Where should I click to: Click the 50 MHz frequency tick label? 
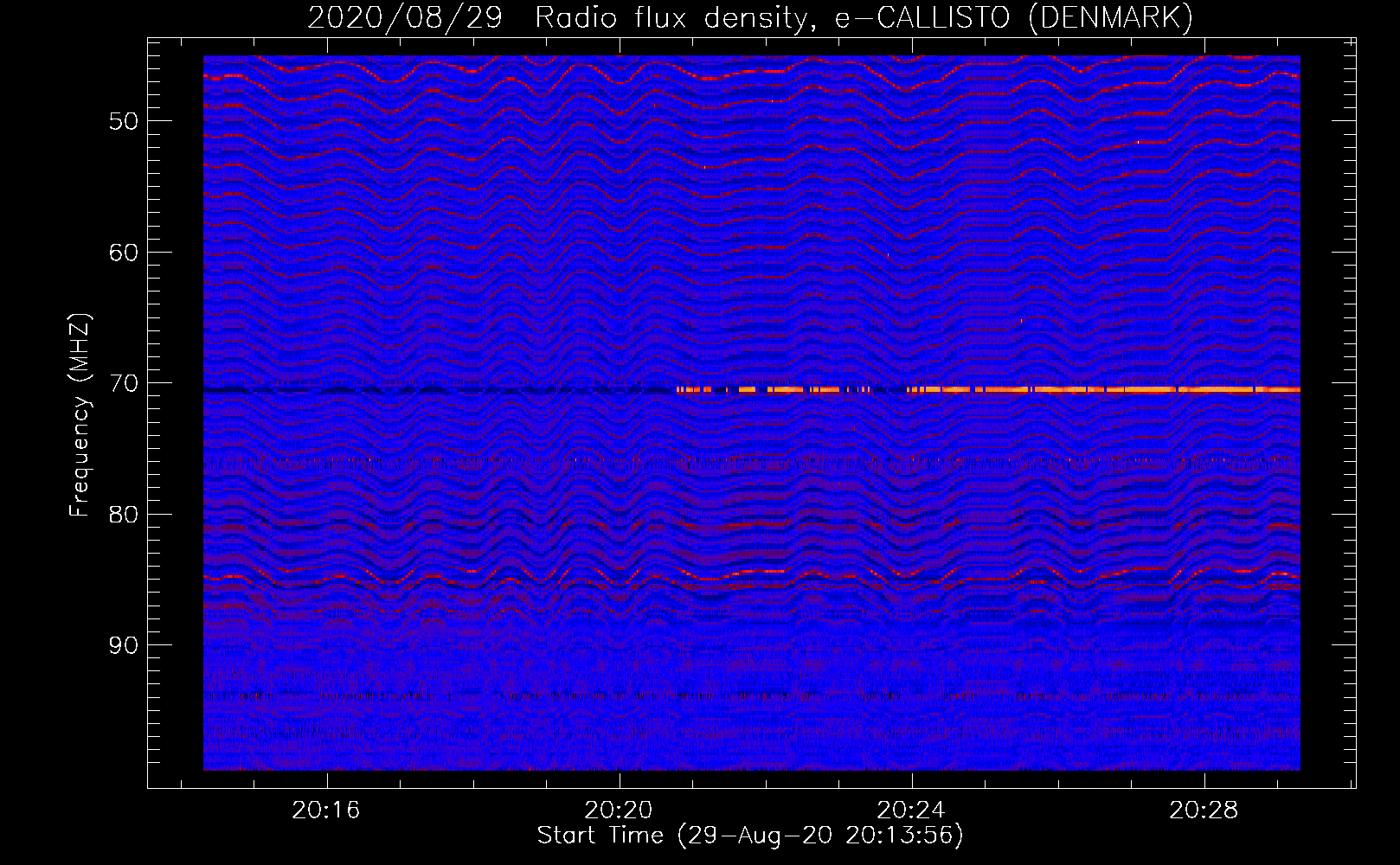point(124,121)
